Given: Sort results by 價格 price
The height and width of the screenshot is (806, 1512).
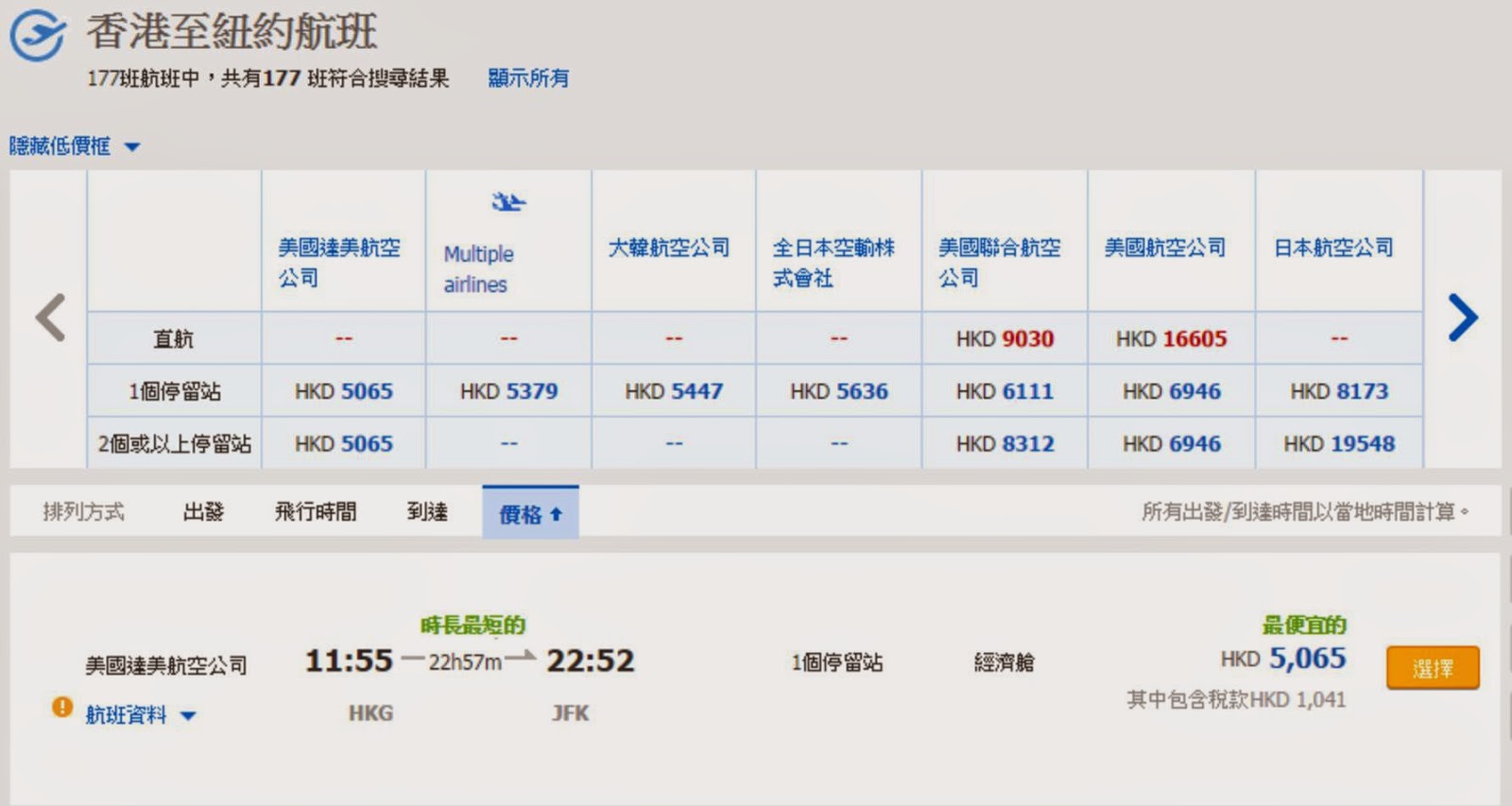Looking at the screenshot, I should tap(530, 514).
